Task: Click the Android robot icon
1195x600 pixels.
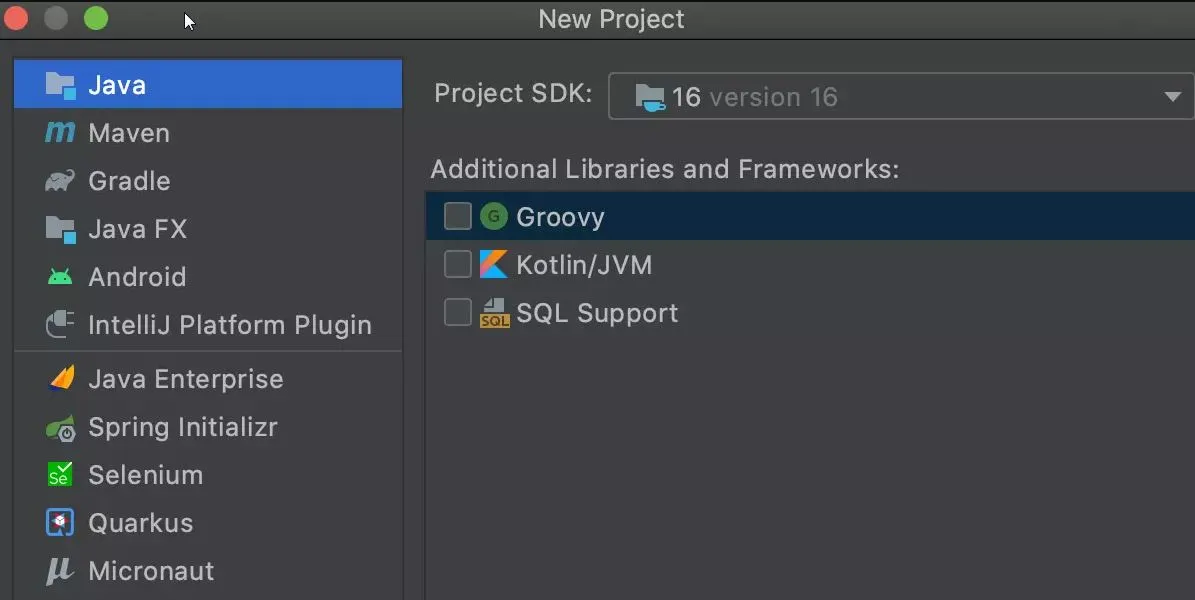Action: coord(59,276)
